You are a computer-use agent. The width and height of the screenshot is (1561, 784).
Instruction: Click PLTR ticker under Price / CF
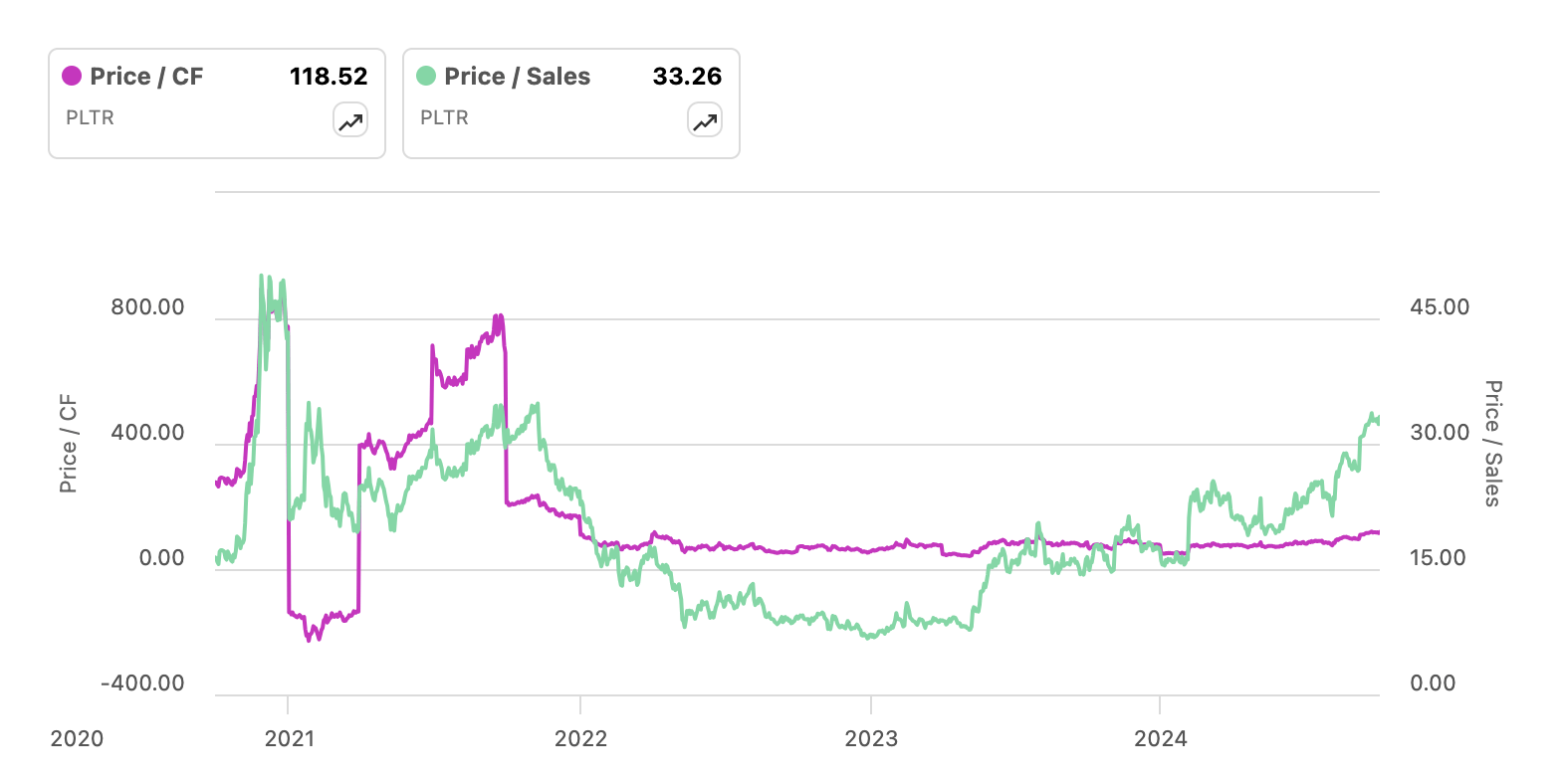[90, 117]
